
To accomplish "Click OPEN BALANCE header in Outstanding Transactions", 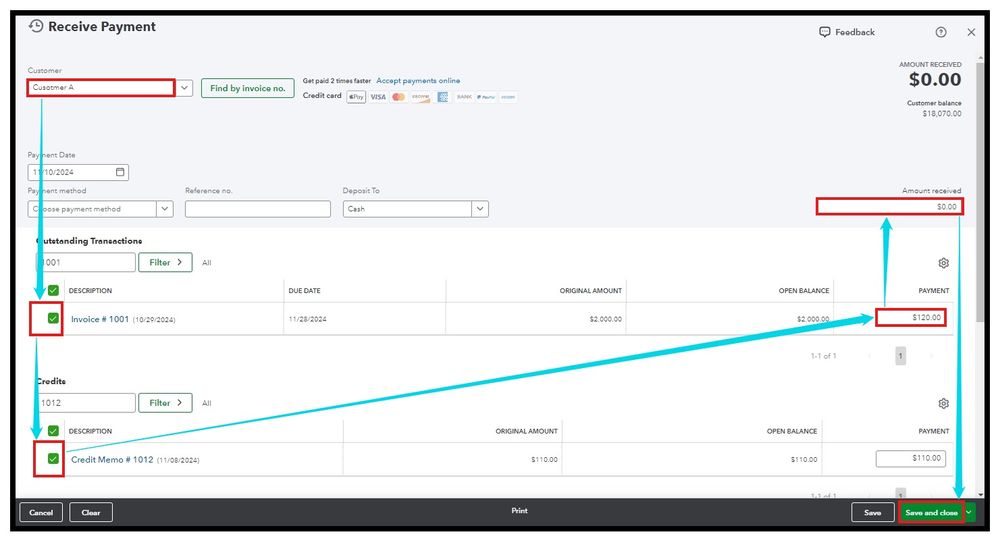I will point(804,290).
